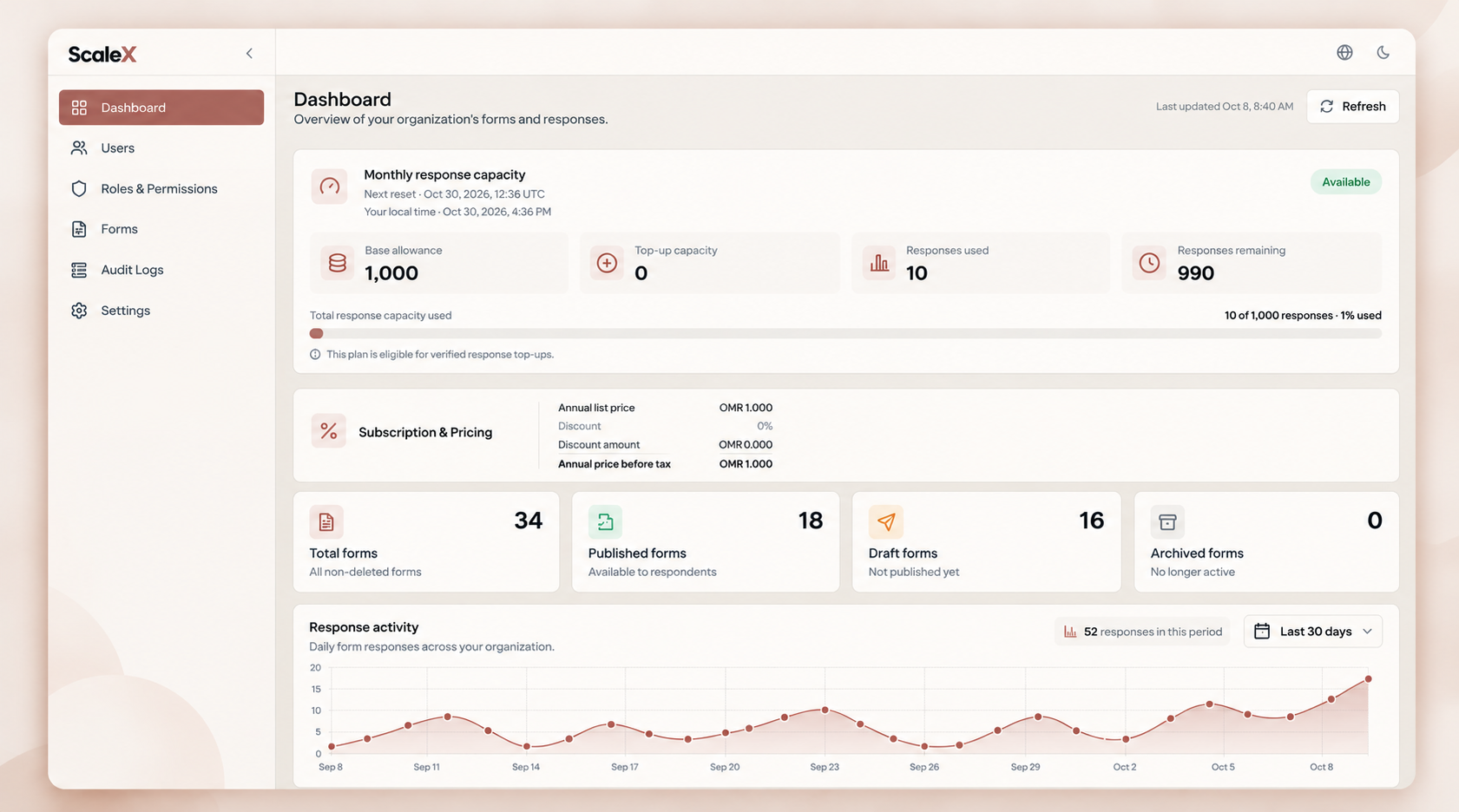Click the 'Annual list price' label
Viewport: 1459px width, 812px height.
click(596, 408)
